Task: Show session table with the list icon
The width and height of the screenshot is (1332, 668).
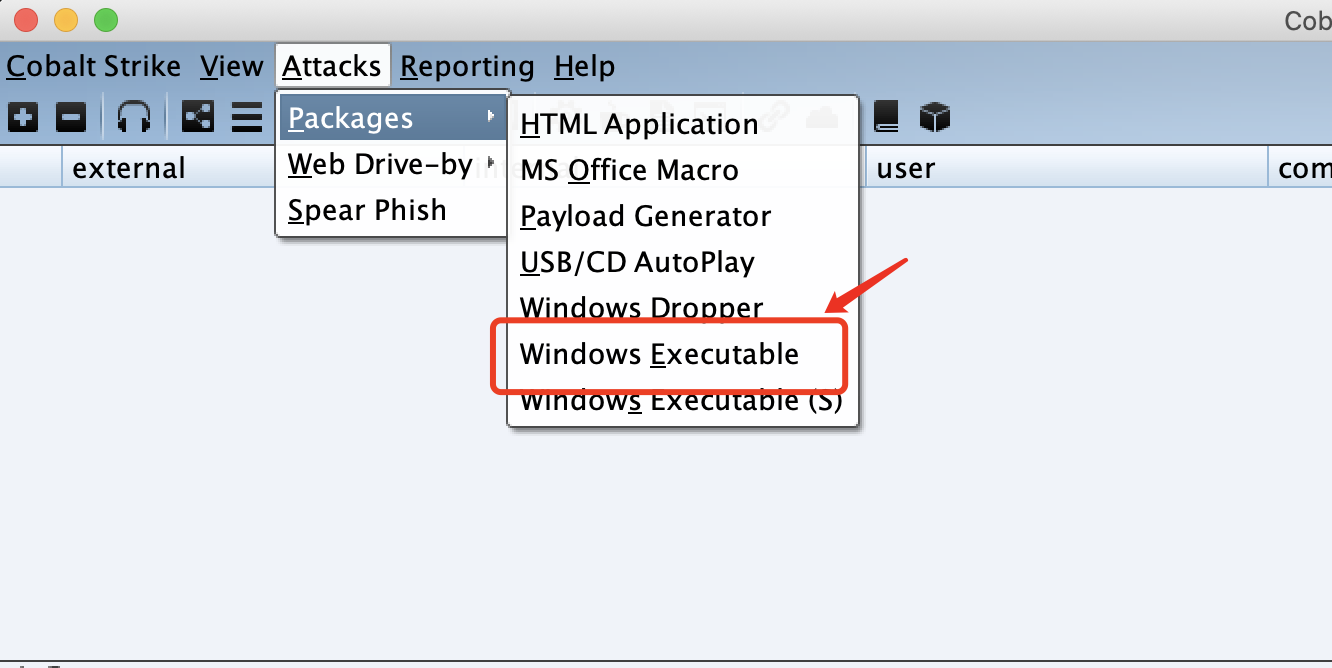Action: click(246, 118)
